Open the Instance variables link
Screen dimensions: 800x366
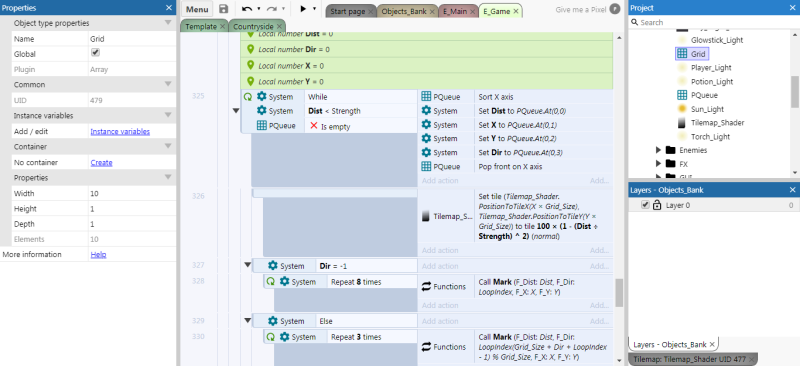pos(120,131)
